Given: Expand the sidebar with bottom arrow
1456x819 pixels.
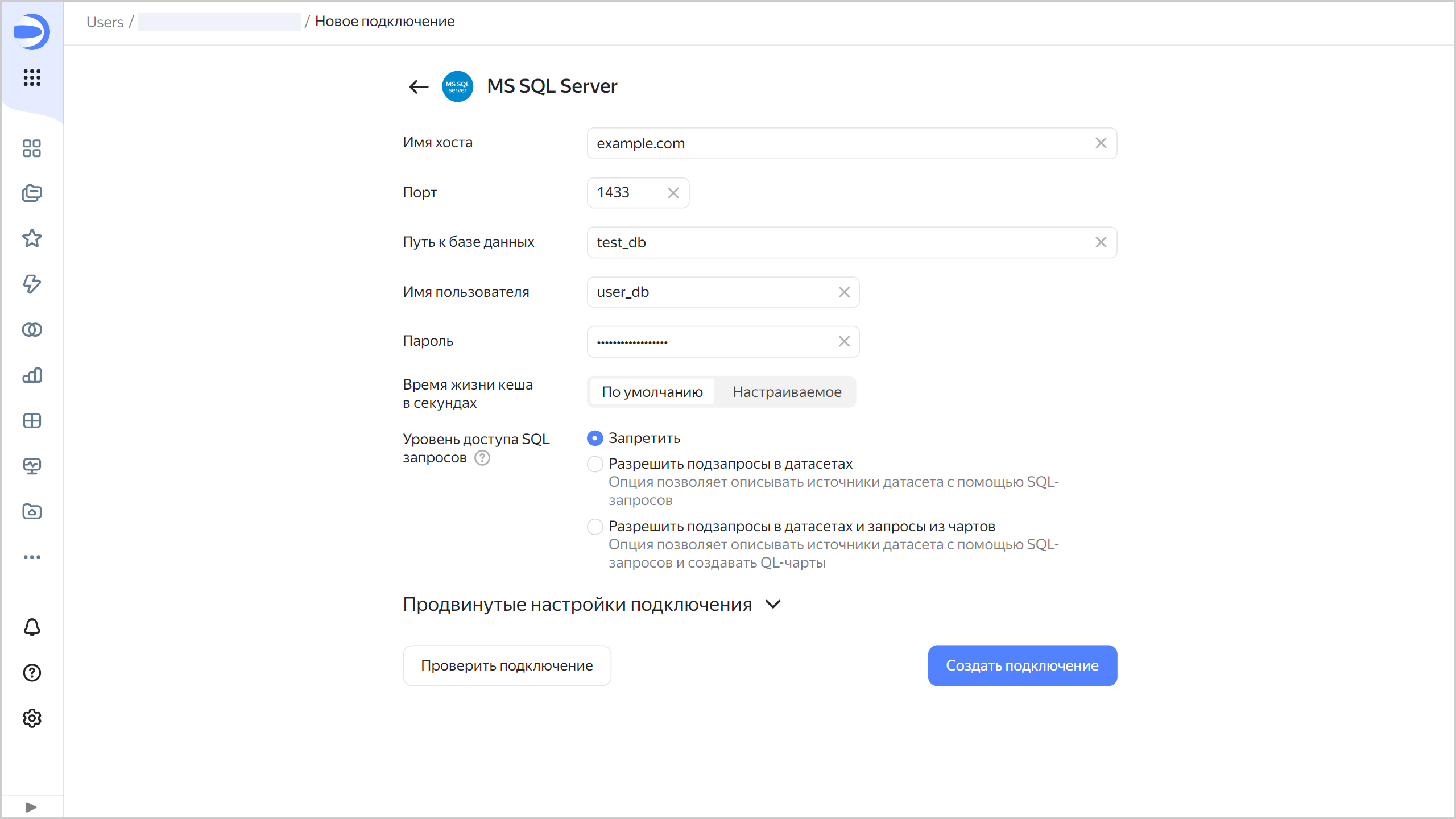Looking at the screenshot, I should pos(31,807).
